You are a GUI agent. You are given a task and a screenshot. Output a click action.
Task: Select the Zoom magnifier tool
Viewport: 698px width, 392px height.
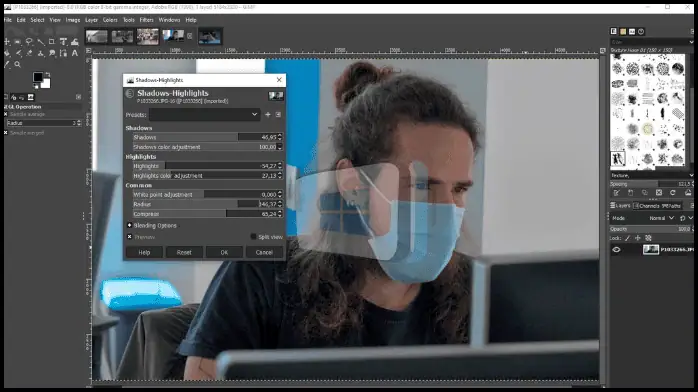(18, 65)
